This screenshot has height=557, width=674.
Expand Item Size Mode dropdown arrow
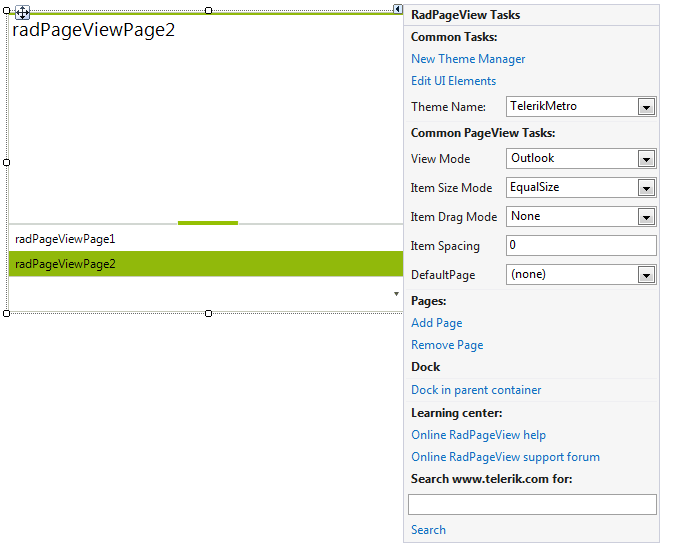click(646, 188)
